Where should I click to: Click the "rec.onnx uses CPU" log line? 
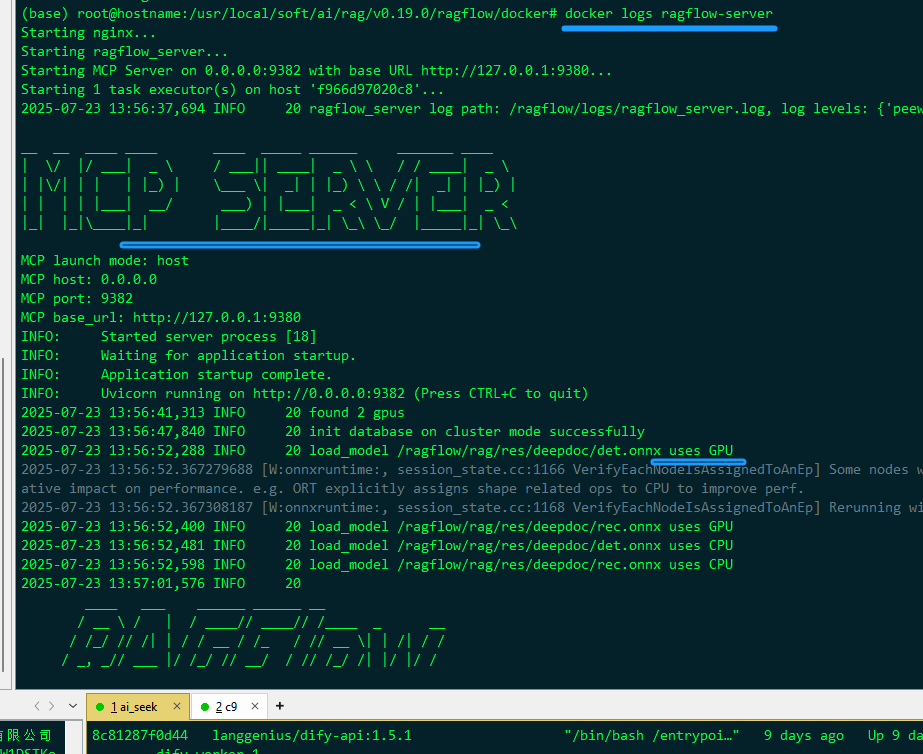click(377, 564)
